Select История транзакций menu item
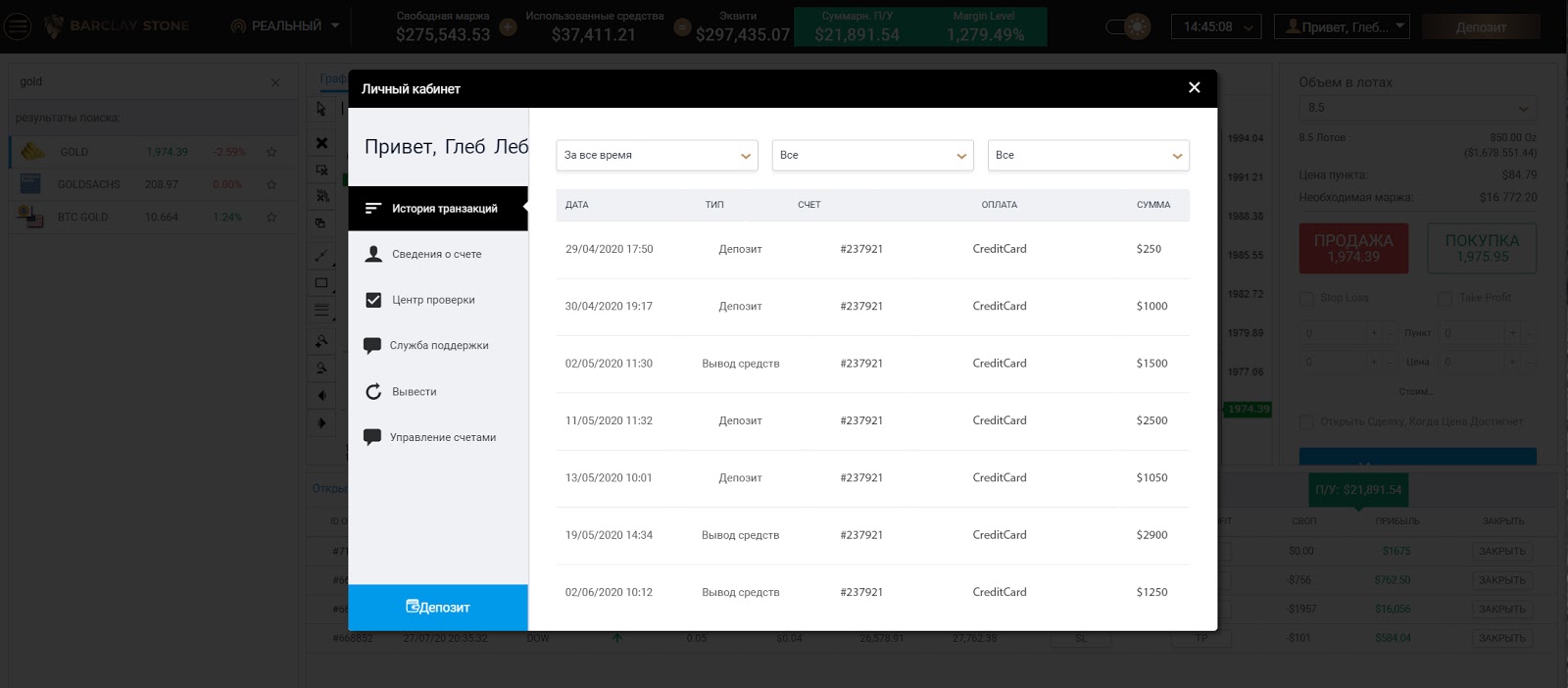The width and height of the screenshot is (1568, 688). (x=438, y=209)
